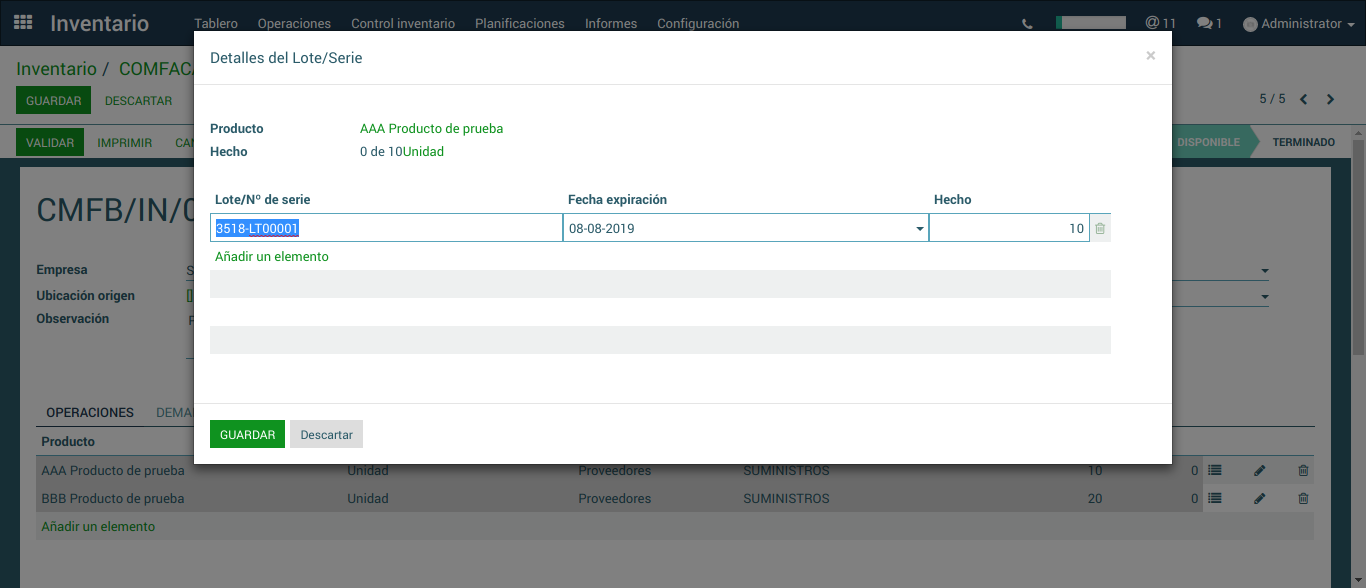
Task: Click the phone icon in top bar
Action: pyautogui.click(x=1027, y=23)
